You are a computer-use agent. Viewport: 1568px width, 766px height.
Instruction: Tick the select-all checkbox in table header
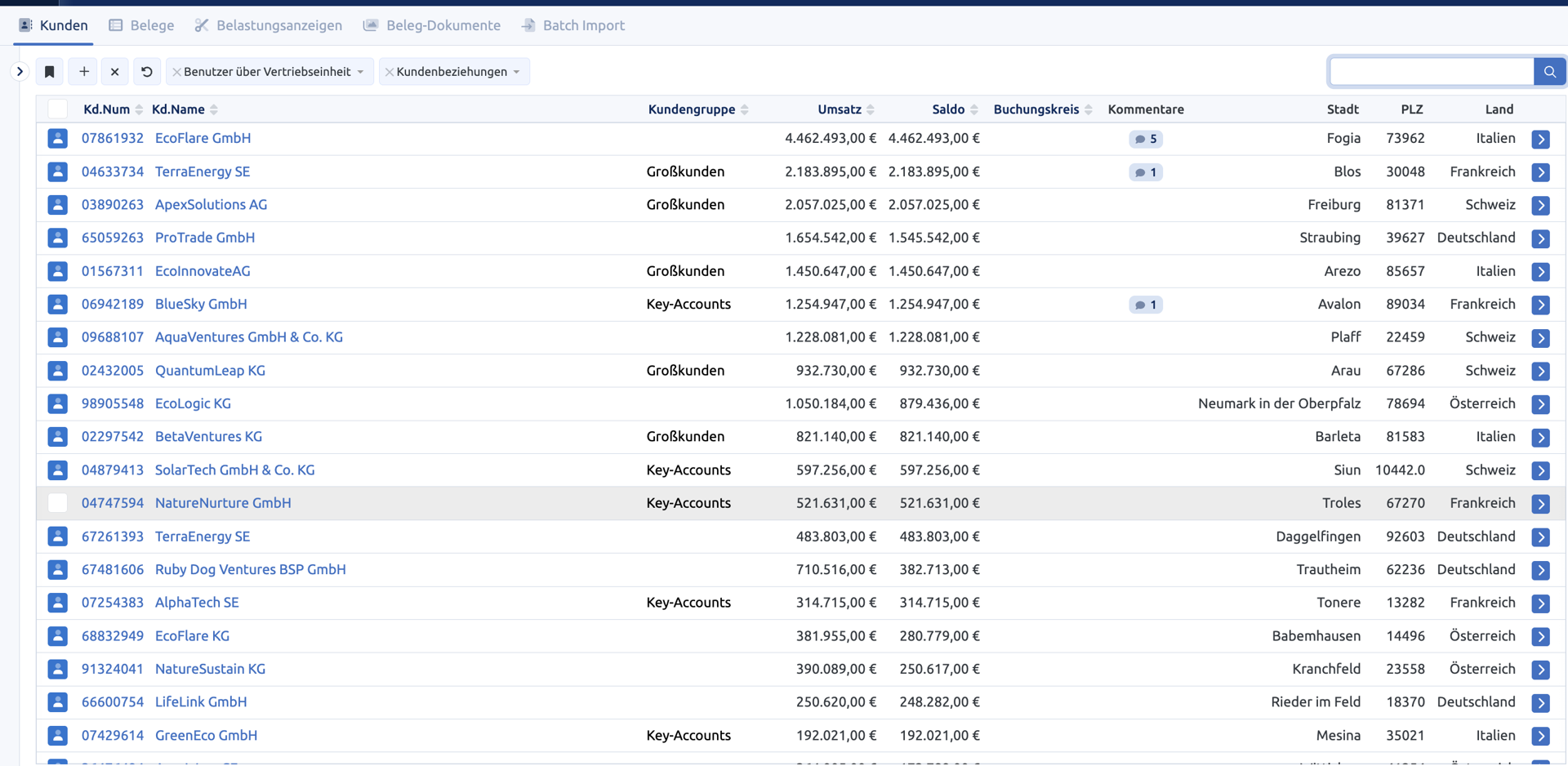point(57,109)
